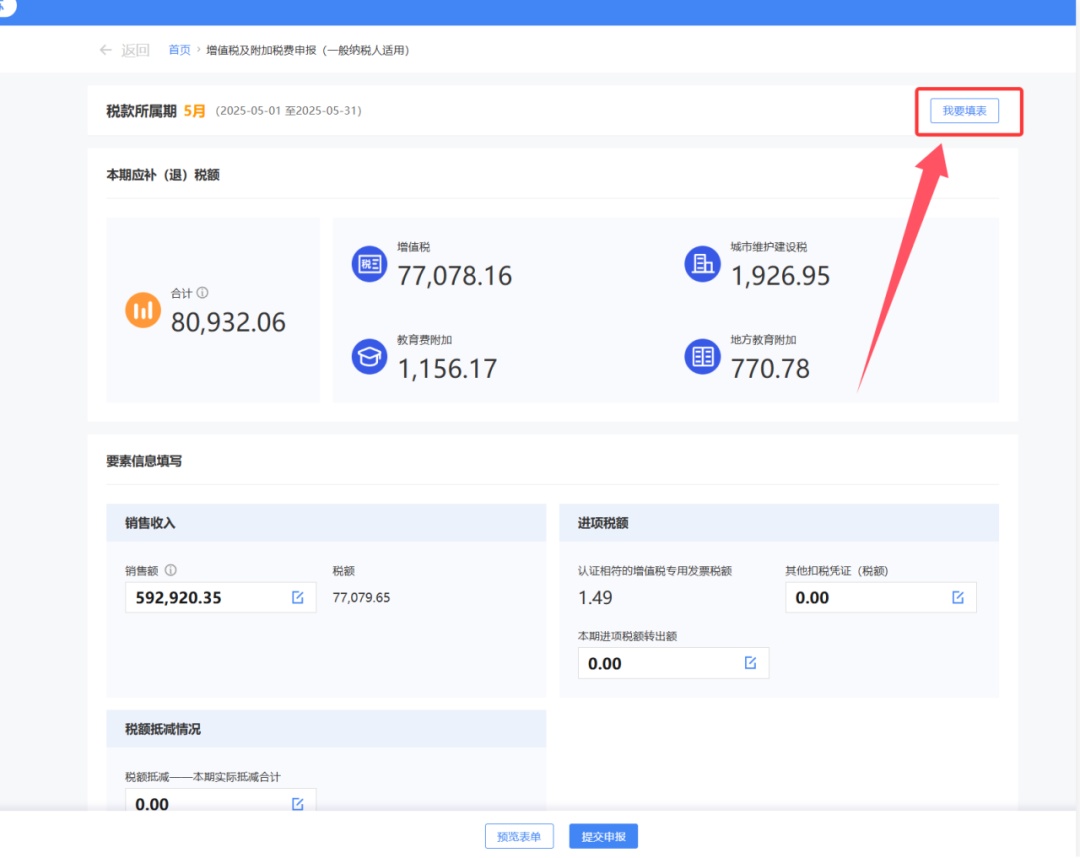This screenshot has height=858, width=1080.
Task: Click the info icon beside 销售额
Action: [170, 571]
